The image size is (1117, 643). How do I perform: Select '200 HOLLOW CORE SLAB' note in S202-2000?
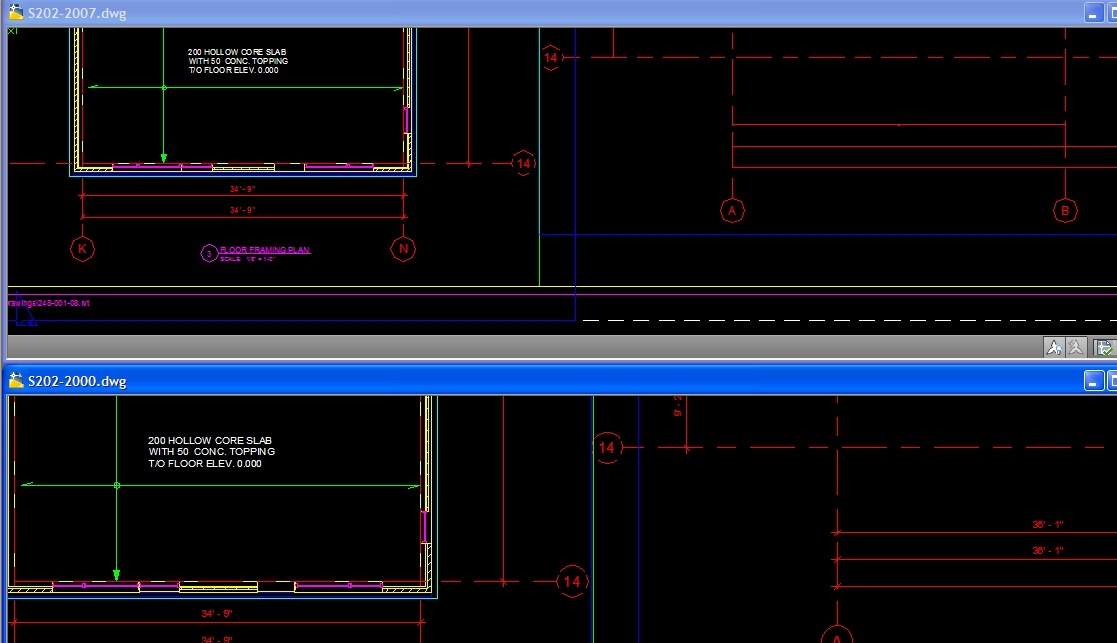point(209,441)
